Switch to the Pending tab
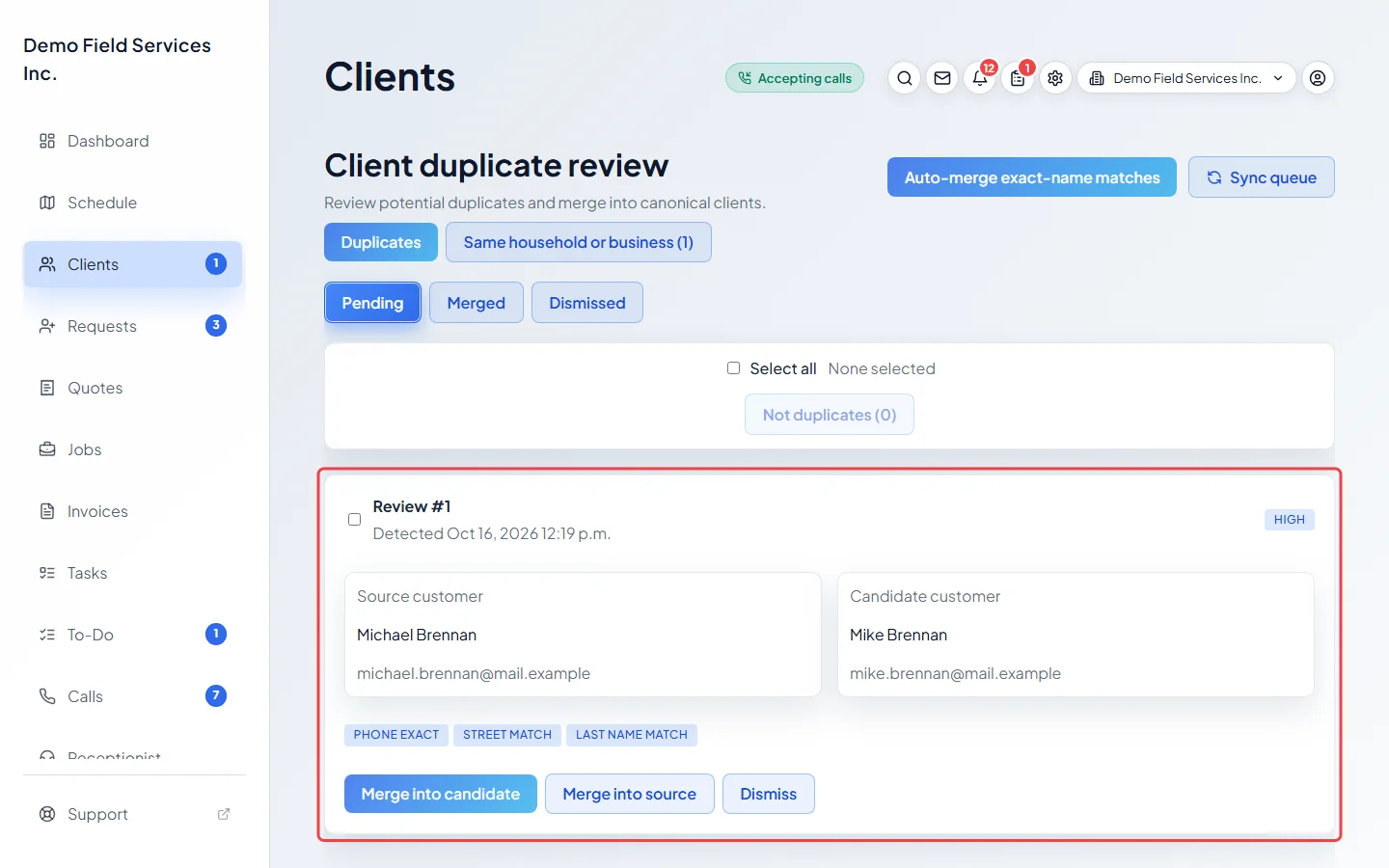Screen dimensions: 1389x868 [x=372, y=303]
